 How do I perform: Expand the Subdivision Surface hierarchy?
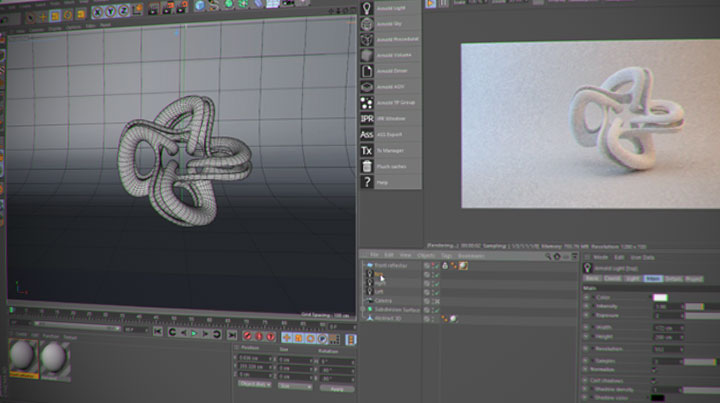point(363,310)
